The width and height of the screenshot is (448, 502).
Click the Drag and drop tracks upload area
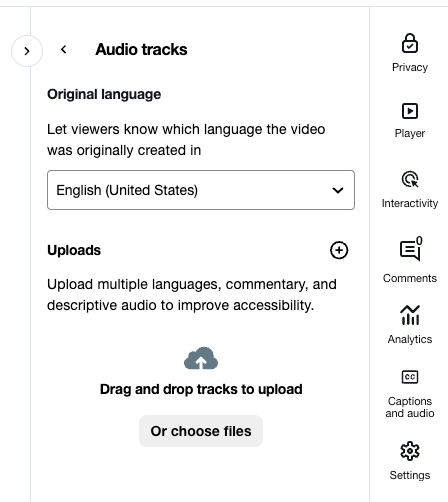[201, 389]
